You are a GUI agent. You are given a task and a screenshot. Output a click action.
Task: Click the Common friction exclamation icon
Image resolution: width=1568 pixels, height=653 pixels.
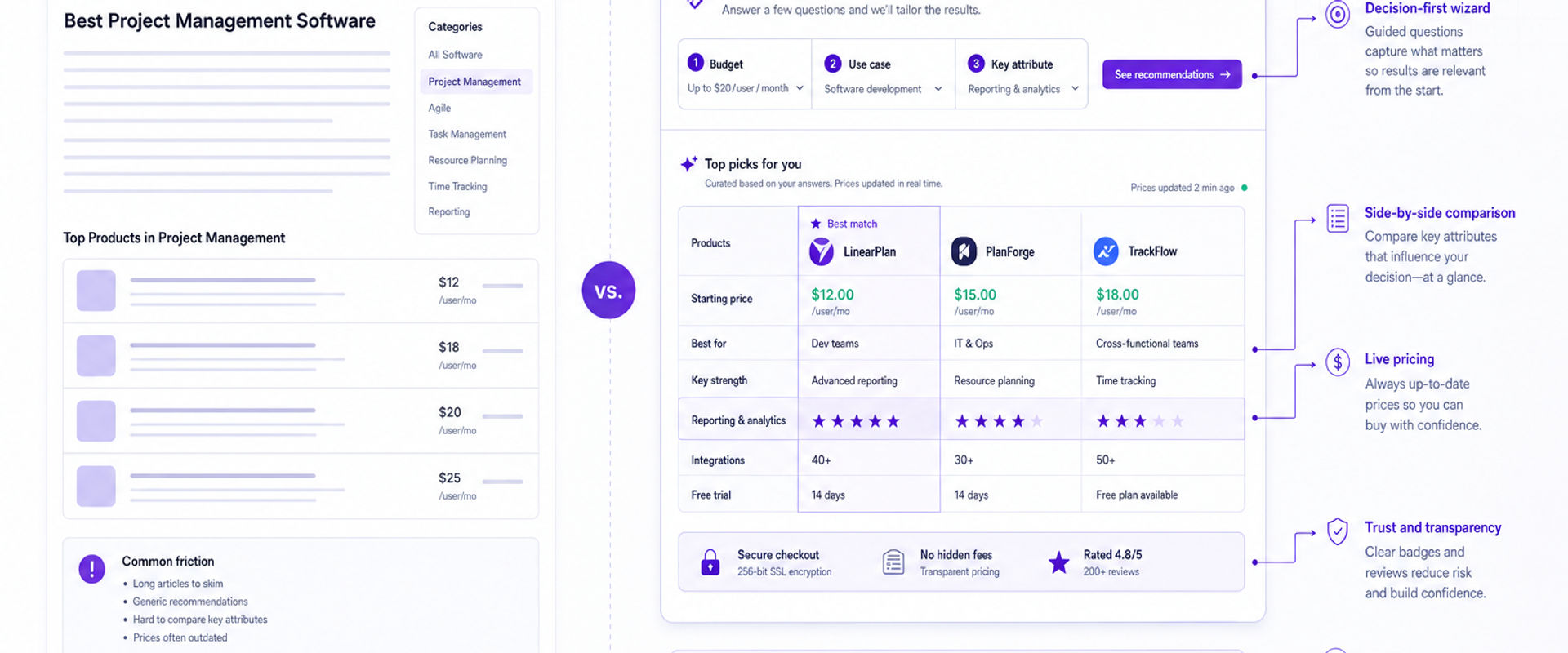click(91, 569)
